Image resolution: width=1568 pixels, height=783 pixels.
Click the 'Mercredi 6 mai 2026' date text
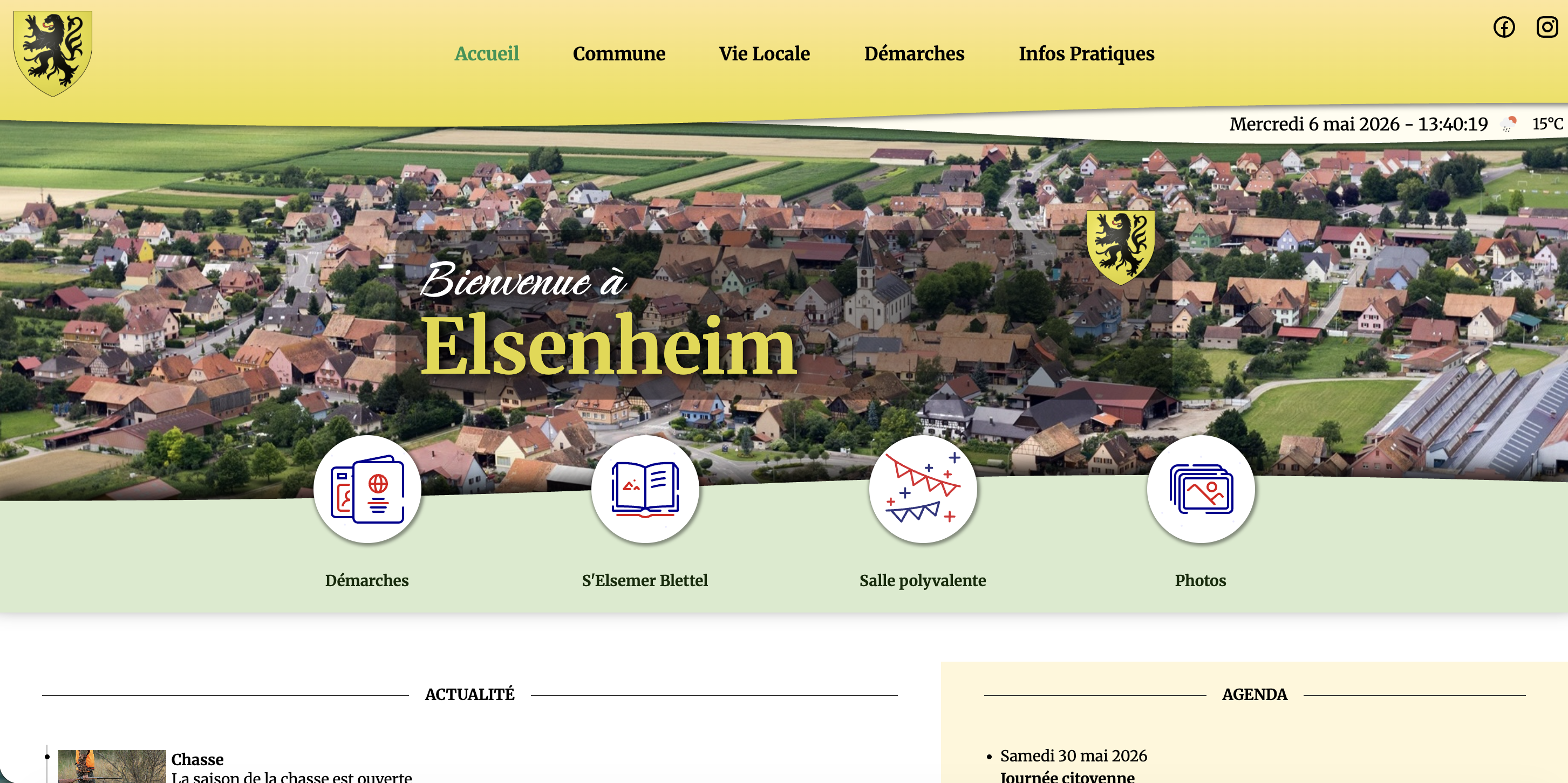[1314, 124]
